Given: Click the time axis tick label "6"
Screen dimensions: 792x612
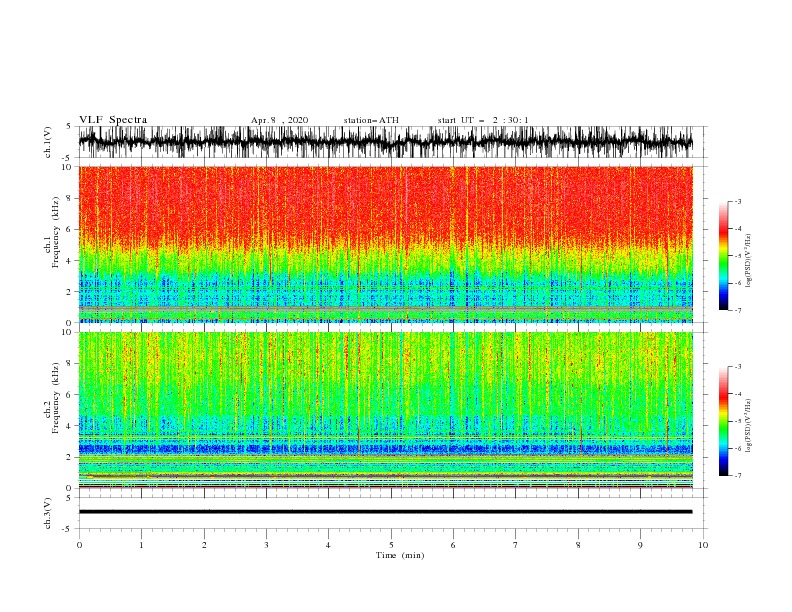Looking at the screenshot, I should (x=453, y=545).
